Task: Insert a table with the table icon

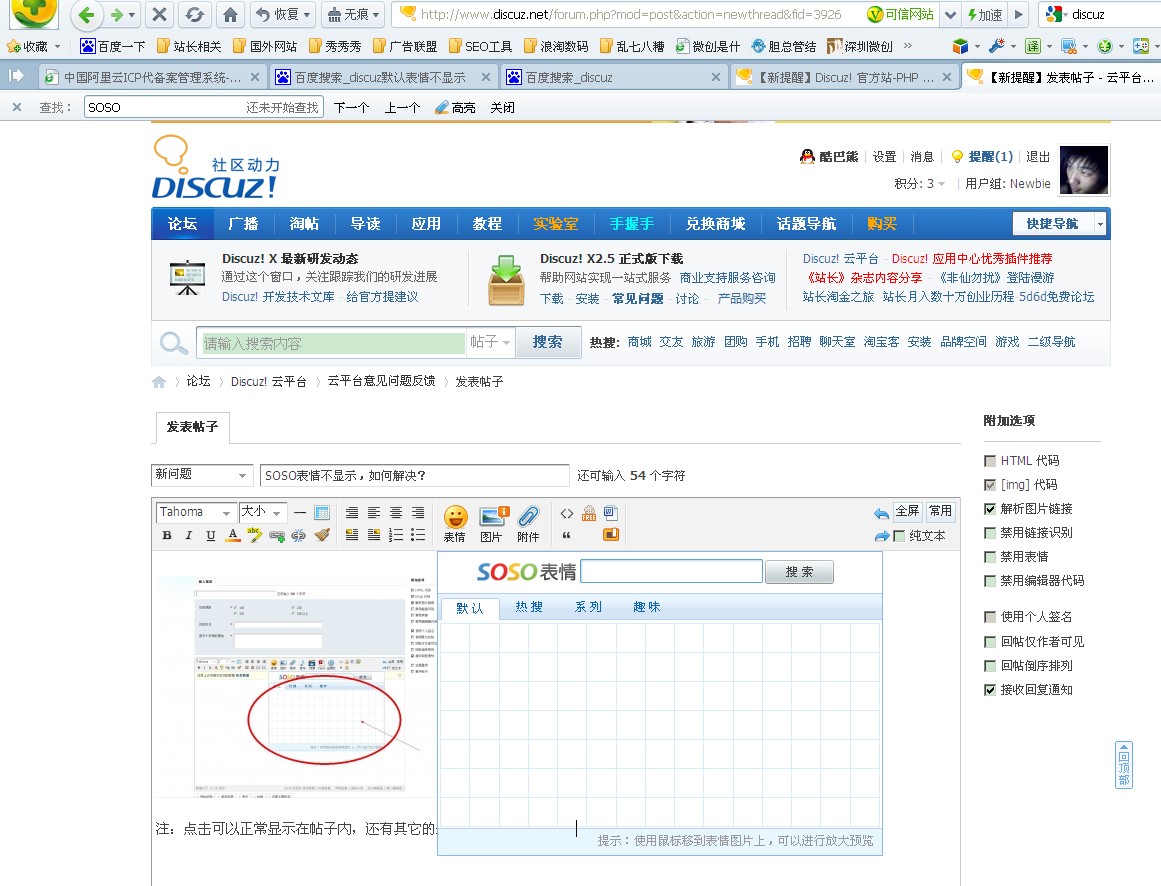Action: tap(321, 512)
